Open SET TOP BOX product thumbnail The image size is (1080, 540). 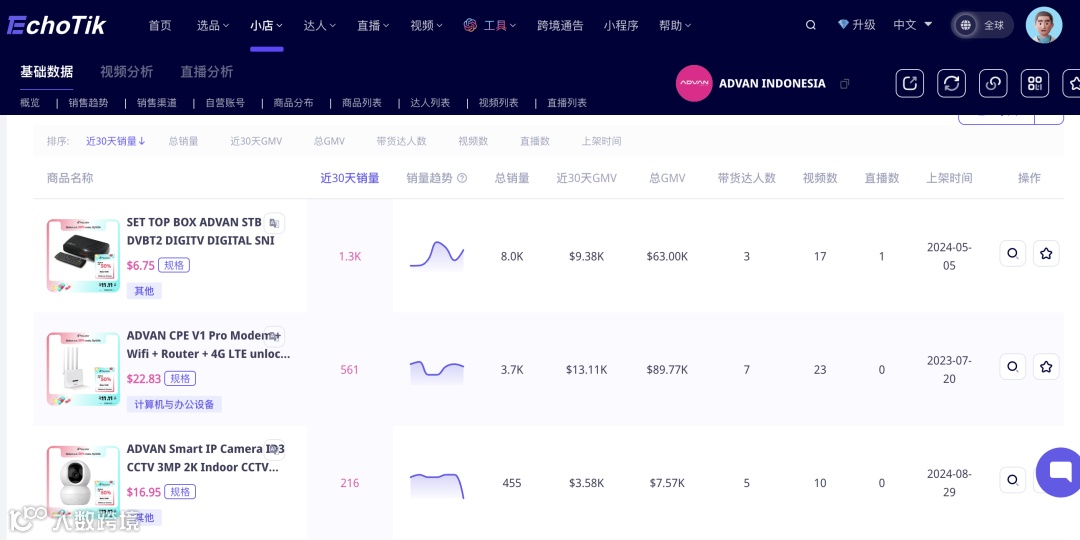(83, 256)
